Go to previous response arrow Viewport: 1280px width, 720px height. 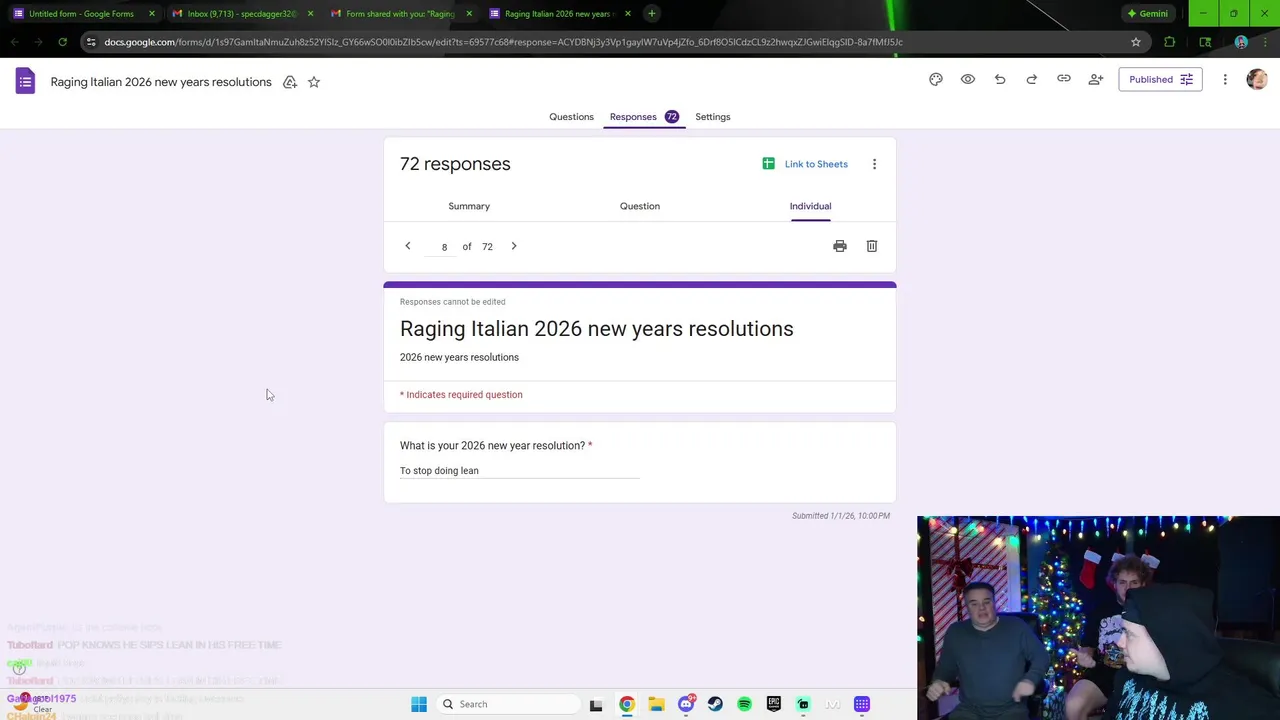408,246
